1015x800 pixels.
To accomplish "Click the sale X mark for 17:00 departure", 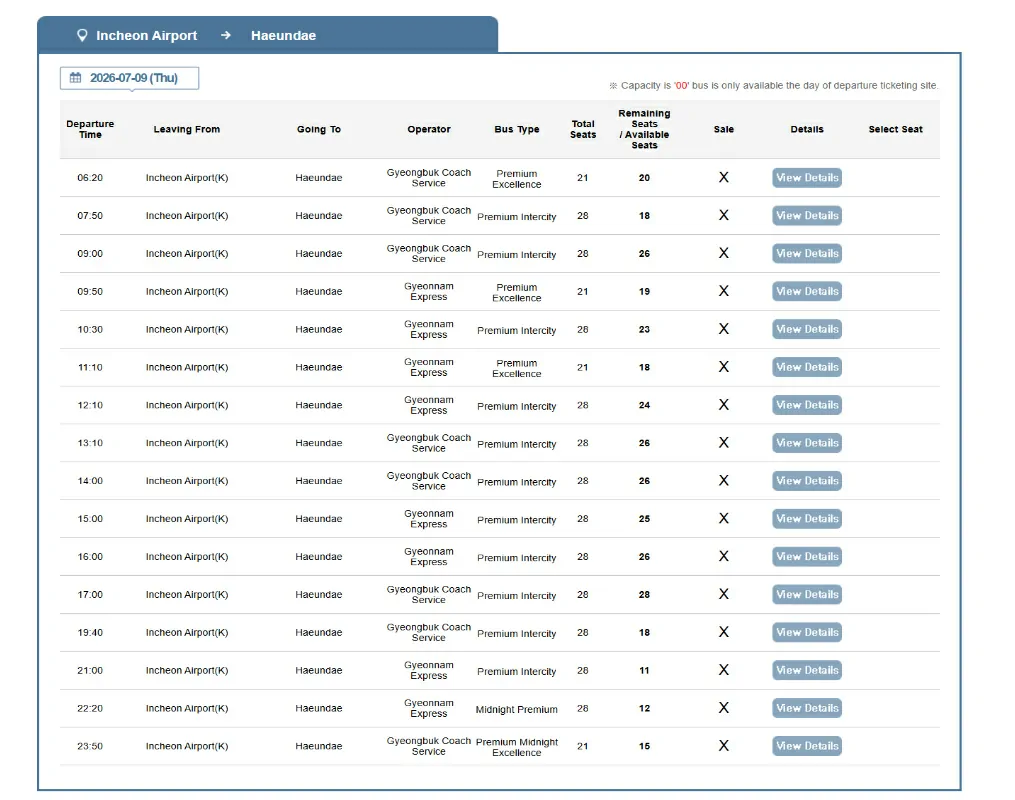I will pos(724,594).
